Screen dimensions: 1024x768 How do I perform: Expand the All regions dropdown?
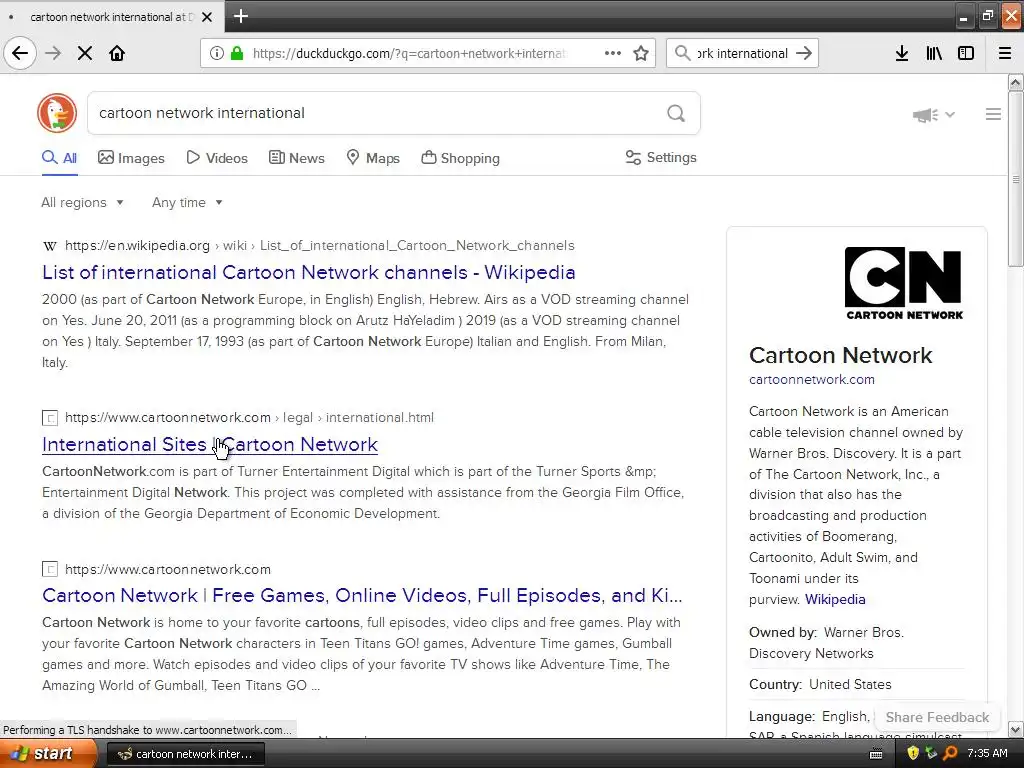(x=82, y=202)
